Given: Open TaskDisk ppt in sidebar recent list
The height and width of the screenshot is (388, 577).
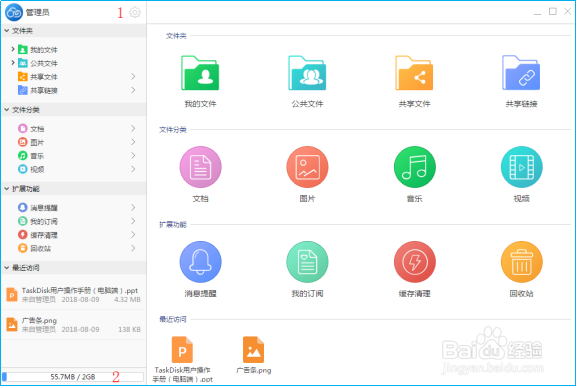Looking at the screenshot, I should (74, 295).
